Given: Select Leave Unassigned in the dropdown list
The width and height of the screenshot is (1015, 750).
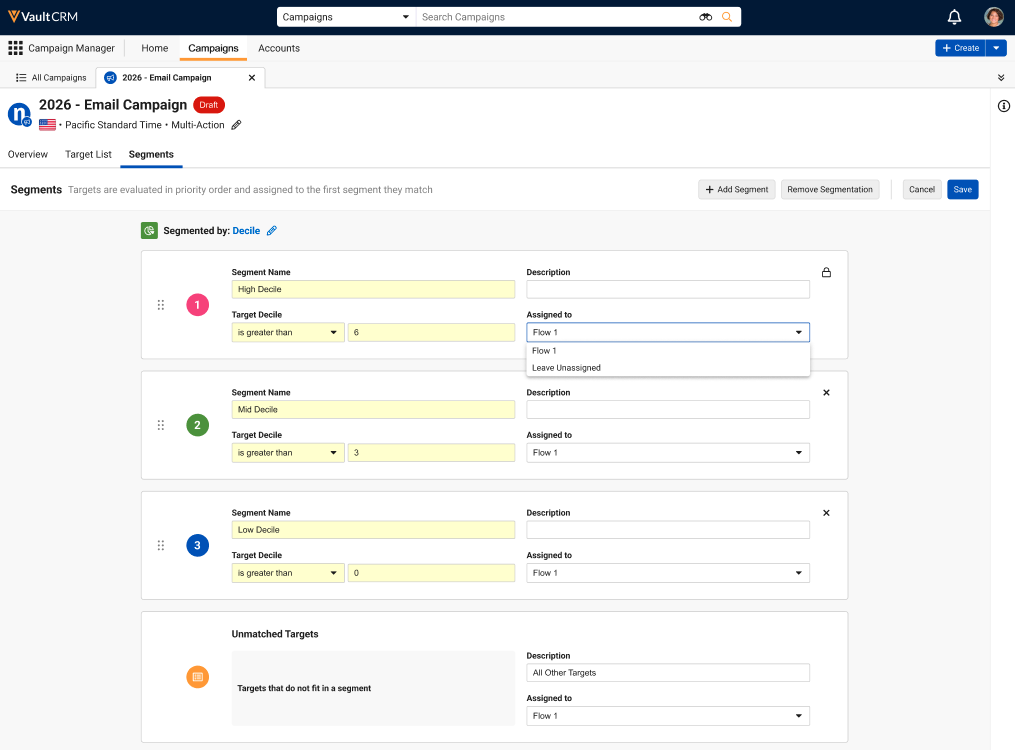Looking at the screenshot, I should pyautogui.click(x=566, y=368).
